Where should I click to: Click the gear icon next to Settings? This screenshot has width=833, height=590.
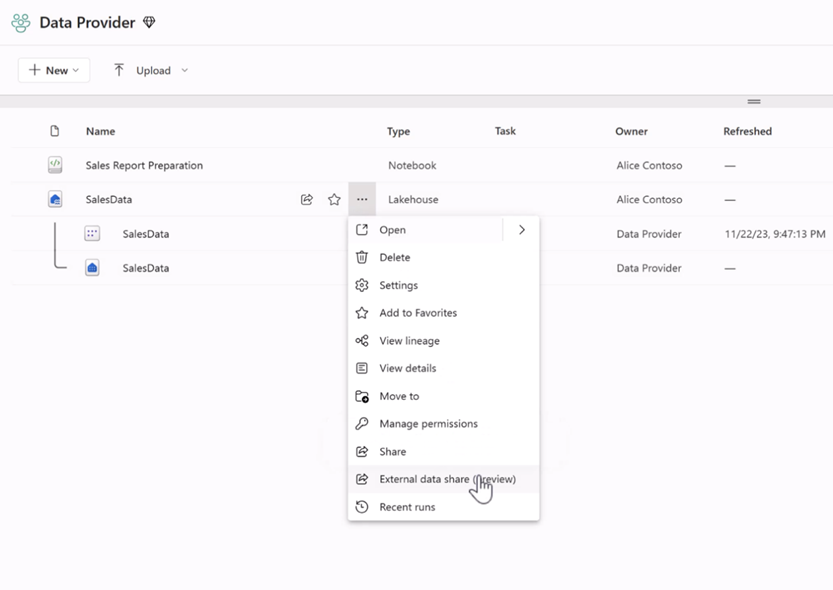coord(362,285)
